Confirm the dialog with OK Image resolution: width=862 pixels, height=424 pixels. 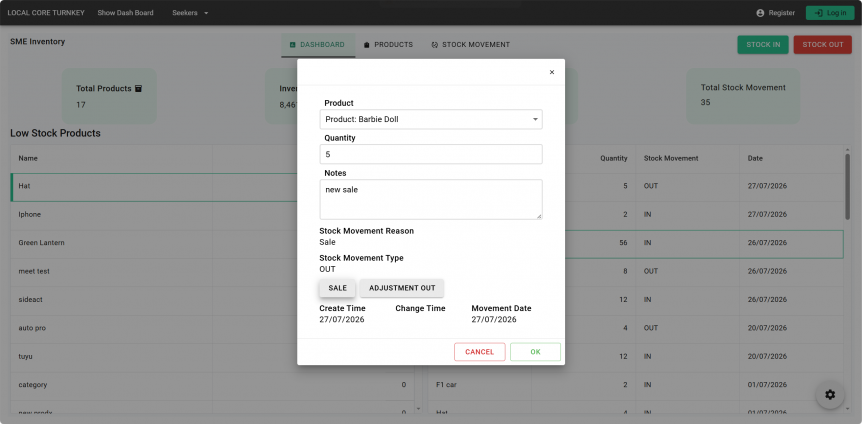point(535,352)
